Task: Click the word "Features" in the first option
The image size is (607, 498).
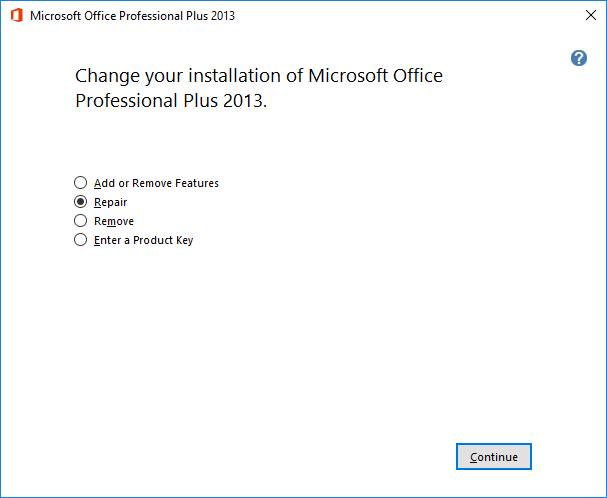Action: pos(196,183)
